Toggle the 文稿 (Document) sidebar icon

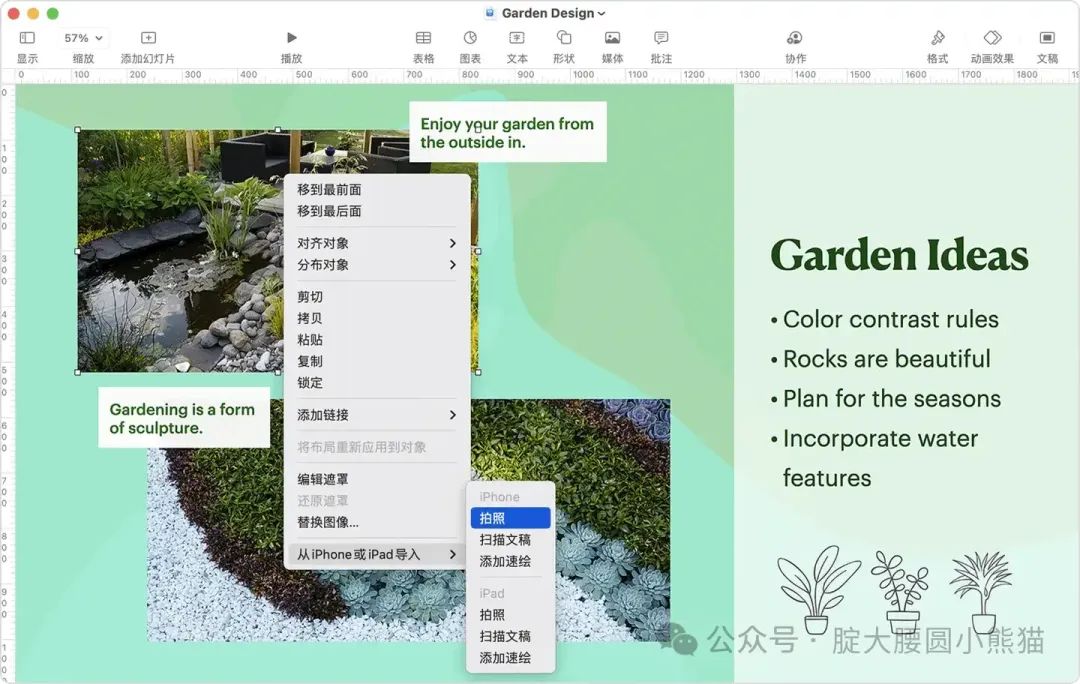click(1047, 38)
